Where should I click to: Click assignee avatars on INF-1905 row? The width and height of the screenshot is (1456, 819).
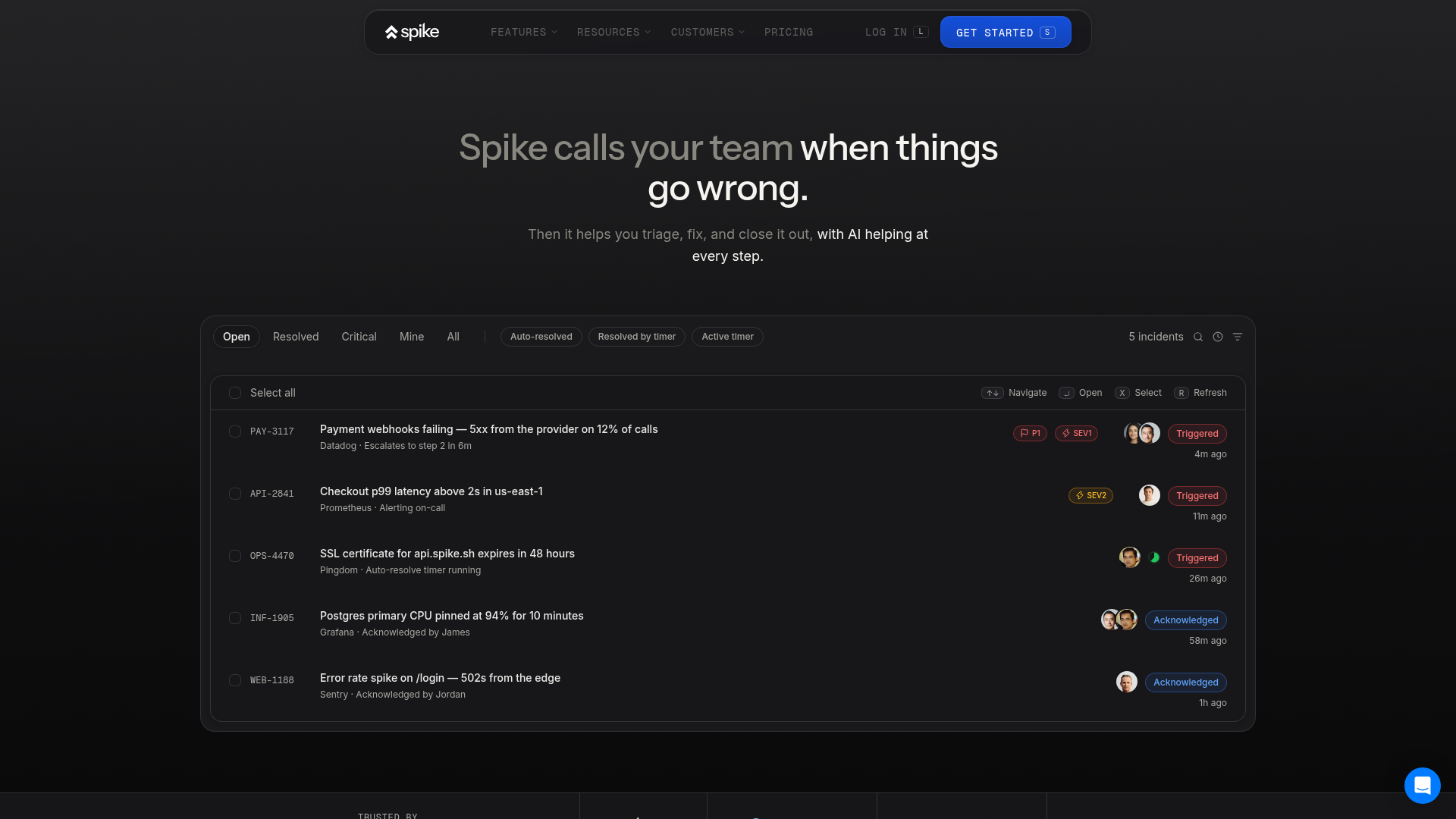1119,620
